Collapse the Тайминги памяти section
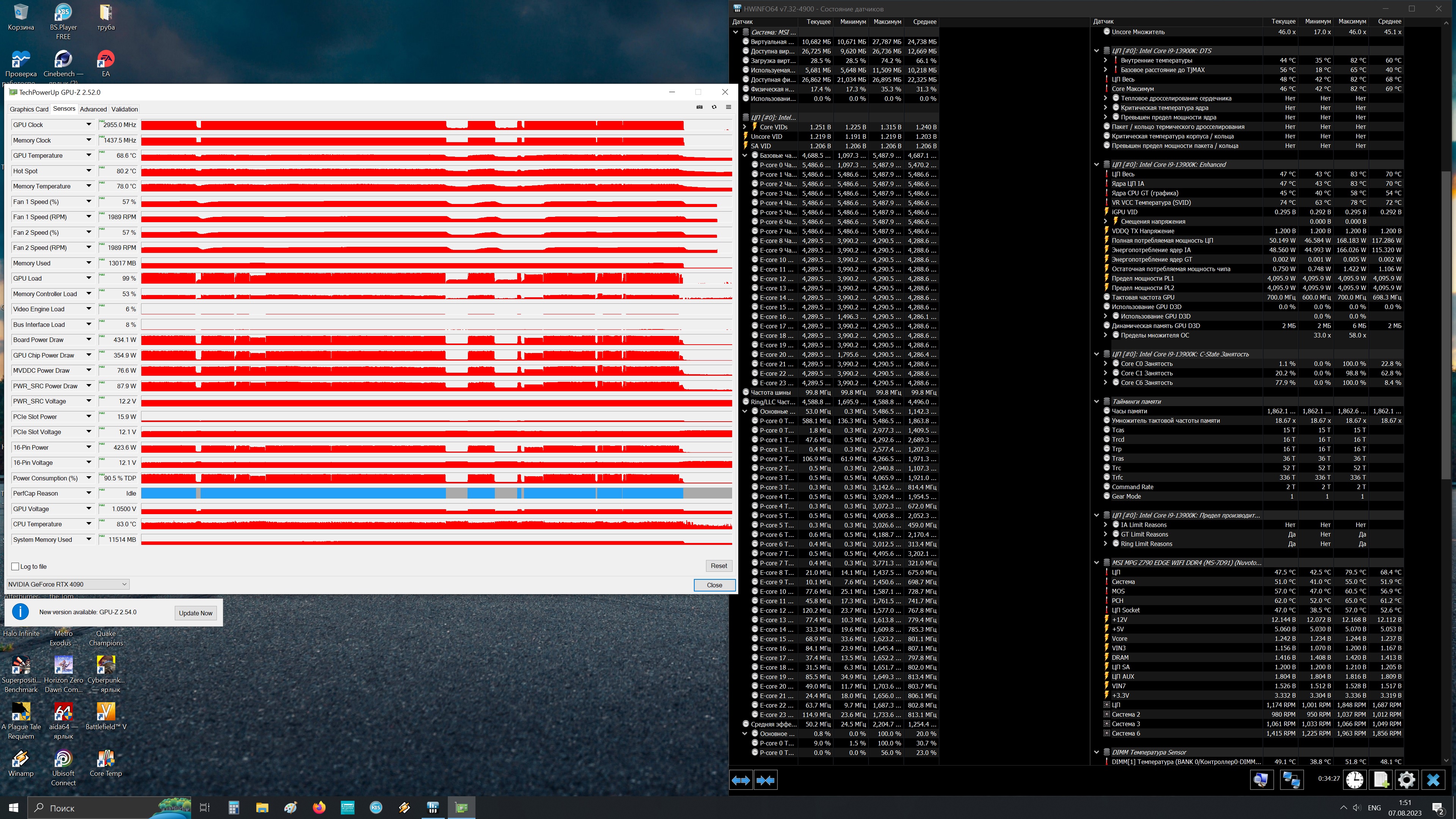 (1097, 401)
